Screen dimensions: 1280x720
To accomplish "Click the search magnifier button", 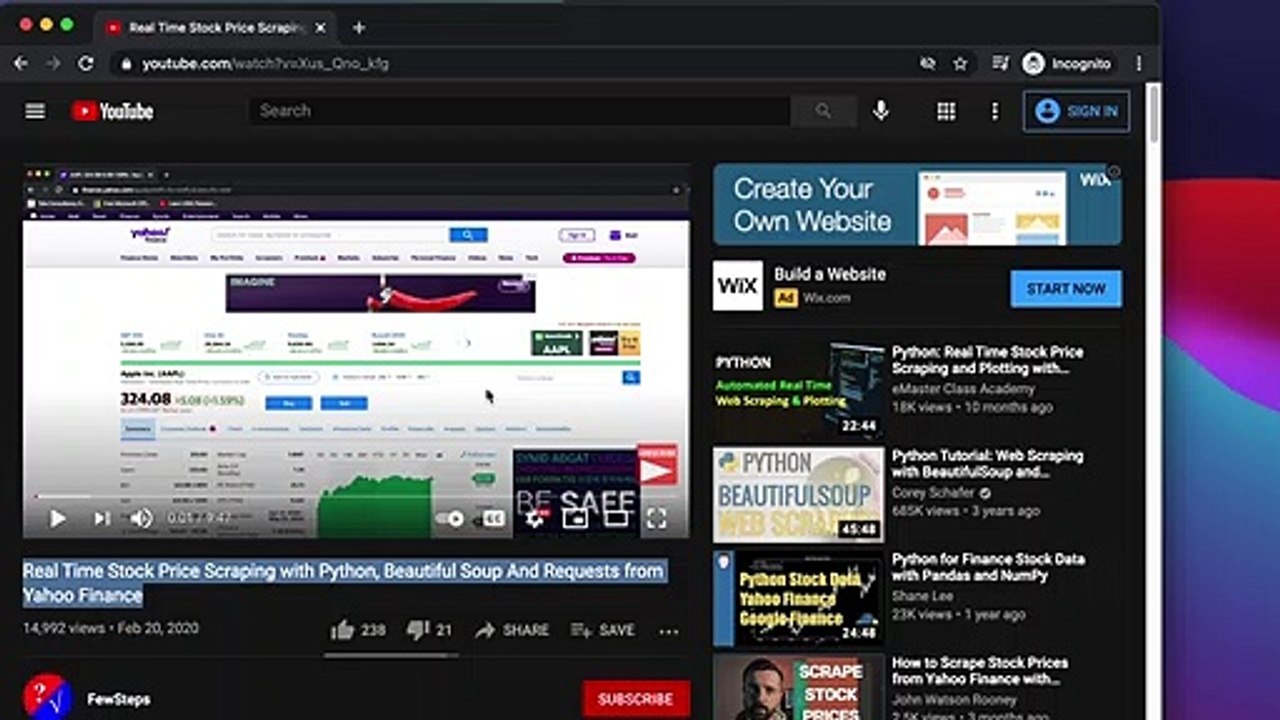I will [x=823, y=111].
